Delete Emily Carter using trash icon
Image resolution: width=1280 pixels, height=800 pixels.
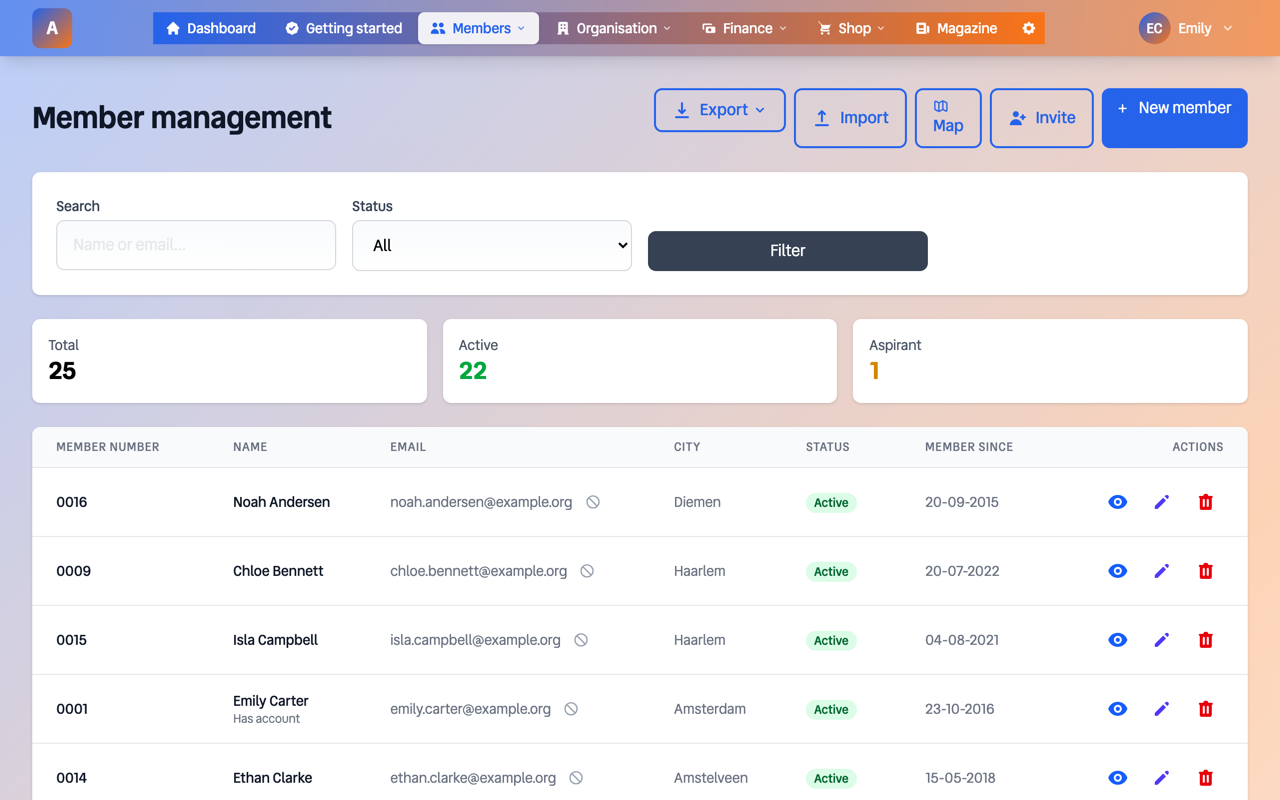(x=1206, y=709)
